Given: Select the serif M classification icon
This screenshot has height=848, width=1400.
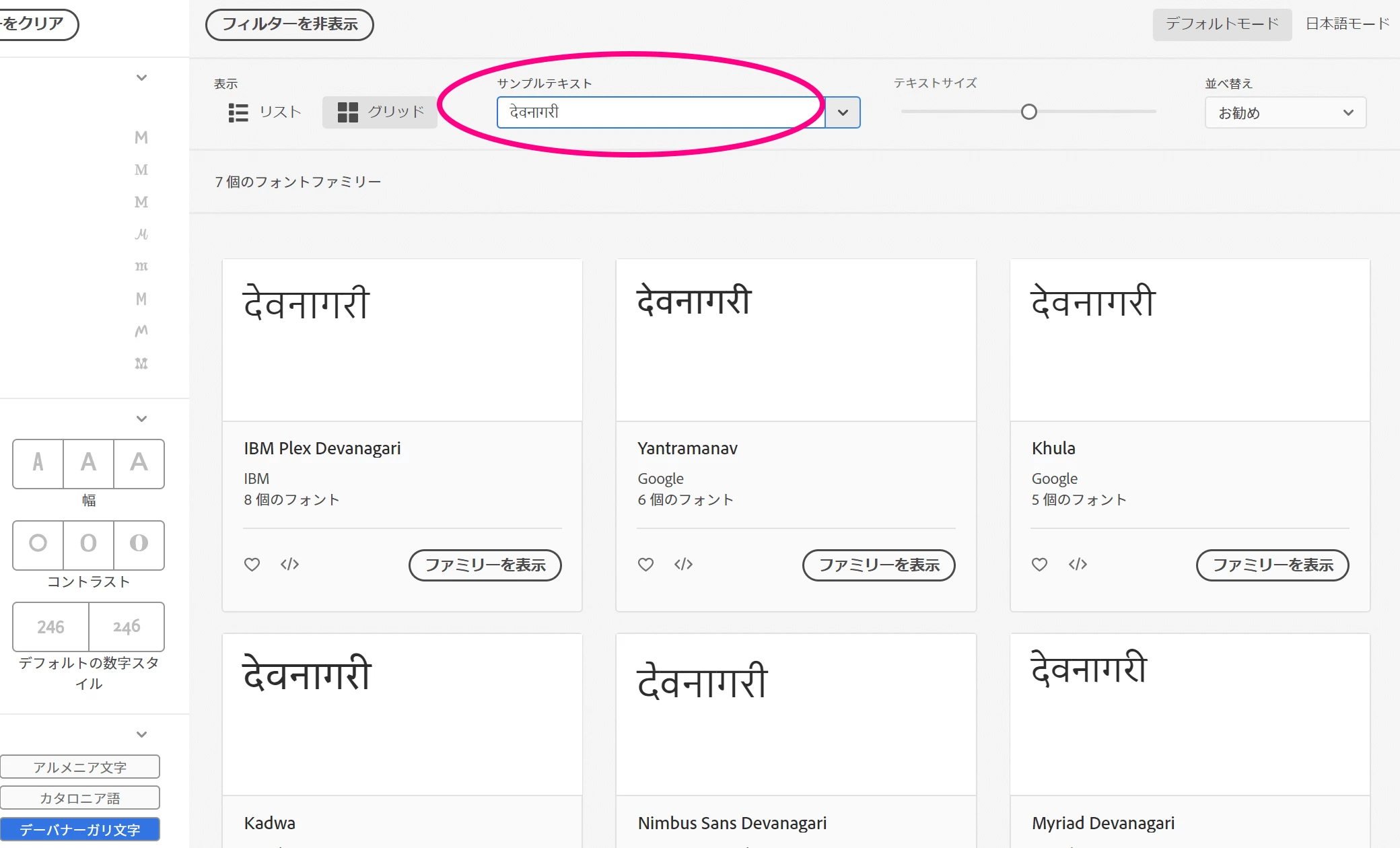Looking at the screenshot, I should click(x=141, y=170).
